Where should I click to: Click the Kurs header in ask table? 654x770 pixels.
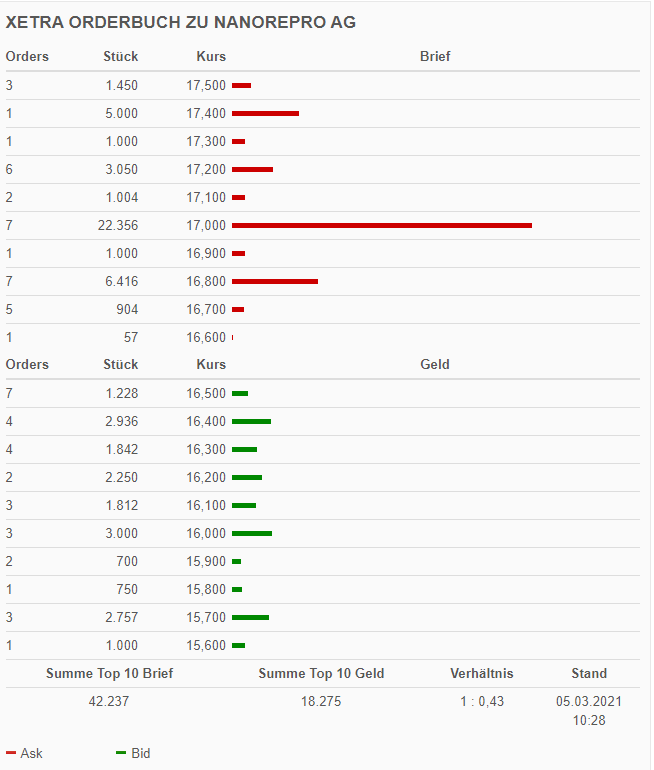point(211,56)
